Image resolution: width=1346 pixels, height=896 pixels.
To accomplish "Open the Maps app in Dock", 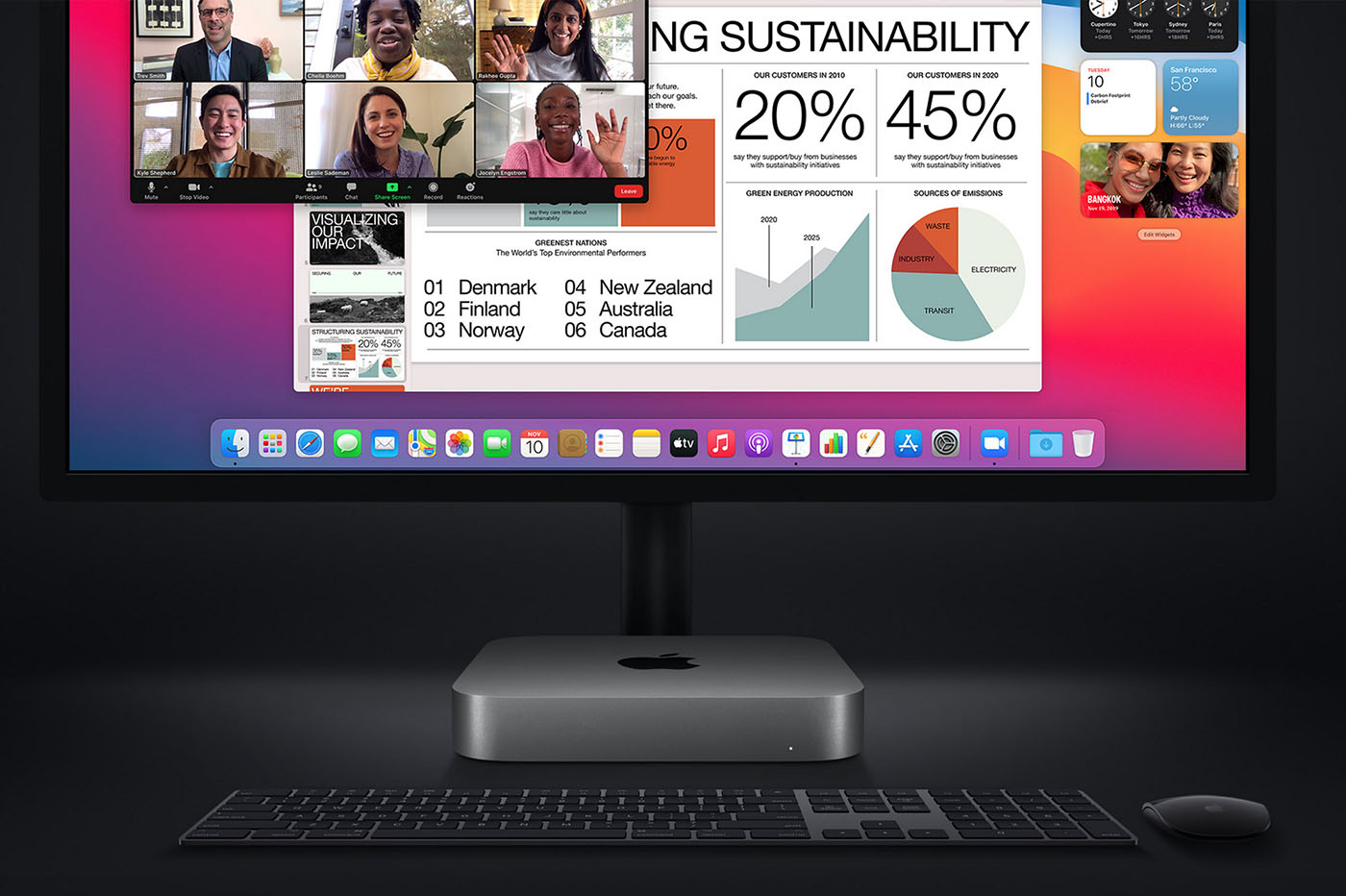I will (422, 443).
